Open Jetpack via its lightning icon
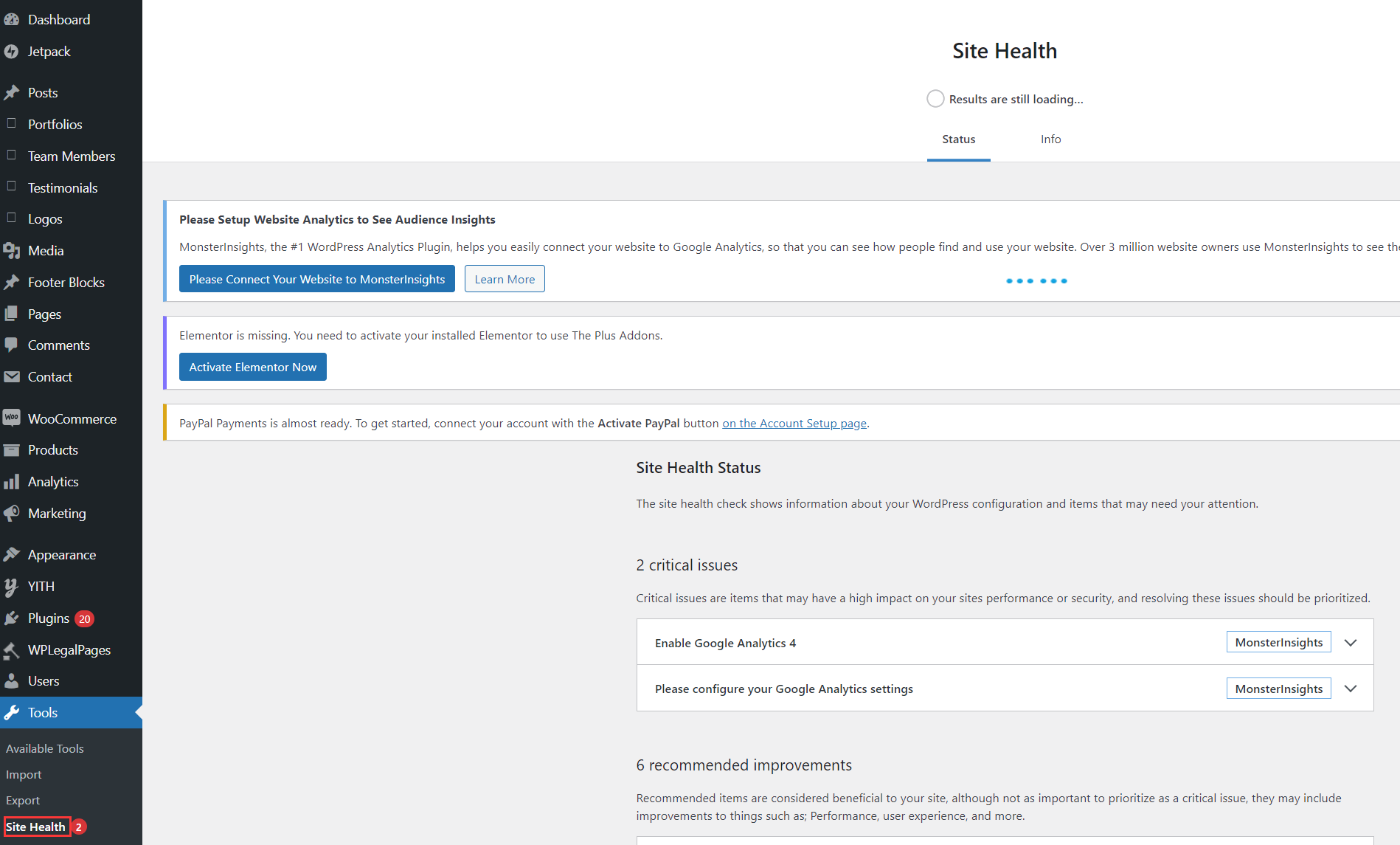The height and width of the screenshot is (845, 1400). [12, 52]
